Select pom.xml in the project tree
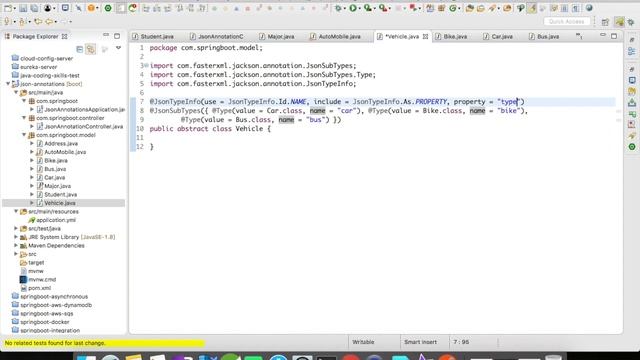This screenshot has width=640, height=360. 39,288
